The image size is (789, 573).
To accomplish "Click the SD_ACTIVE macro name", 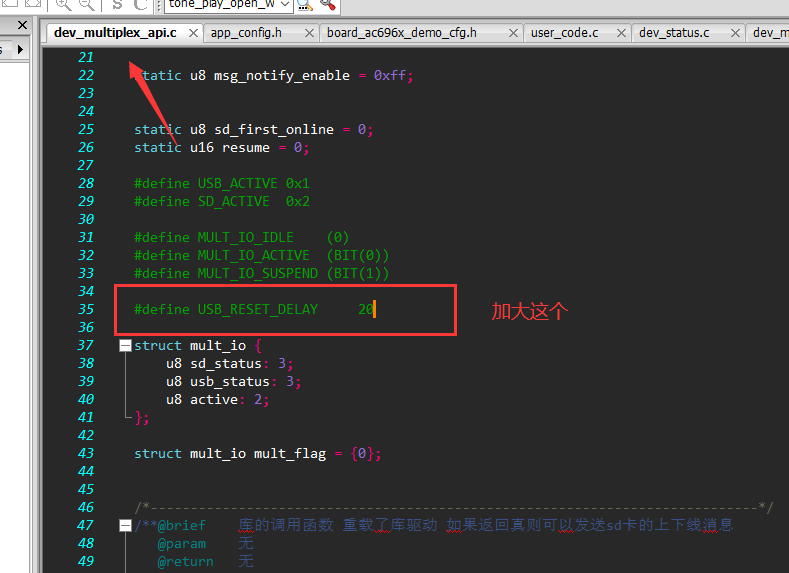I will click(x=233, y=202).
